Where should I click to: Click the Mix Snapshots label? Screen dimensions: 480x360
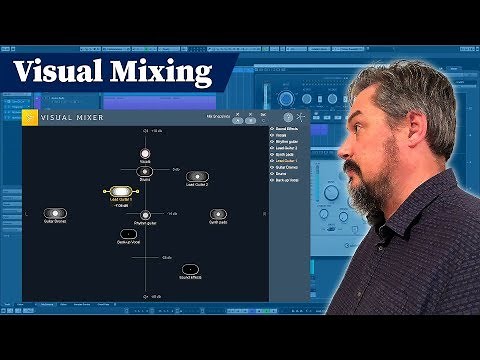[x=218, y=116]
